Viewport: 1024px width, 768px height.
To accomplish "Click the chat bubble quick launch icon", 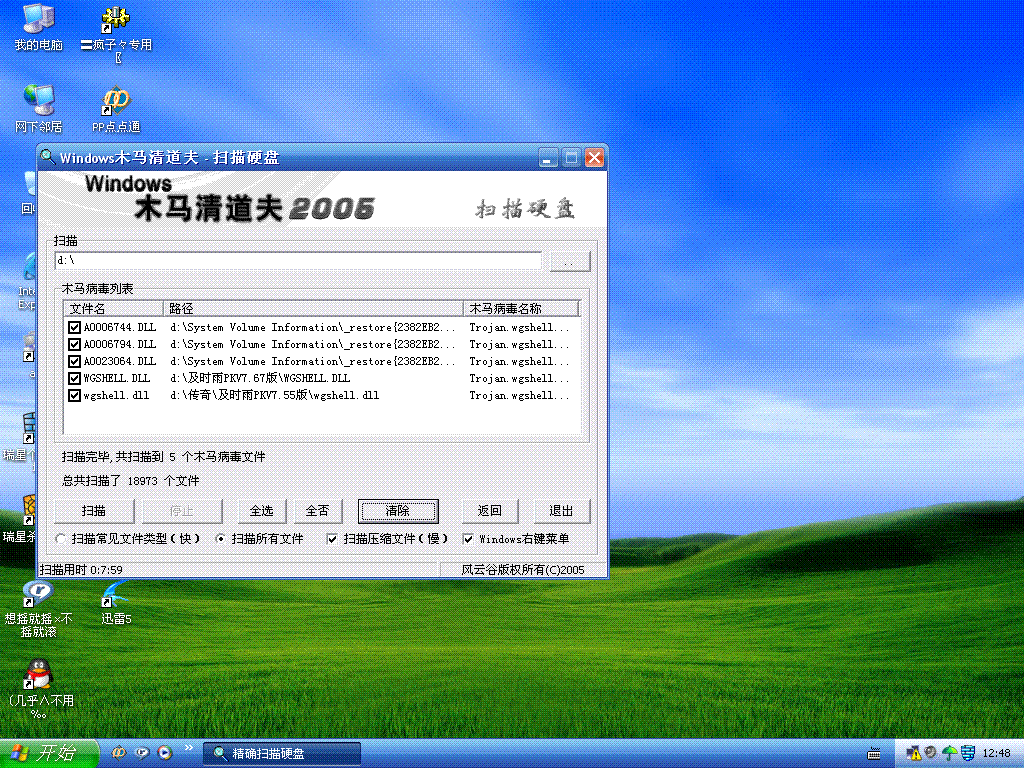I will 142,753.
